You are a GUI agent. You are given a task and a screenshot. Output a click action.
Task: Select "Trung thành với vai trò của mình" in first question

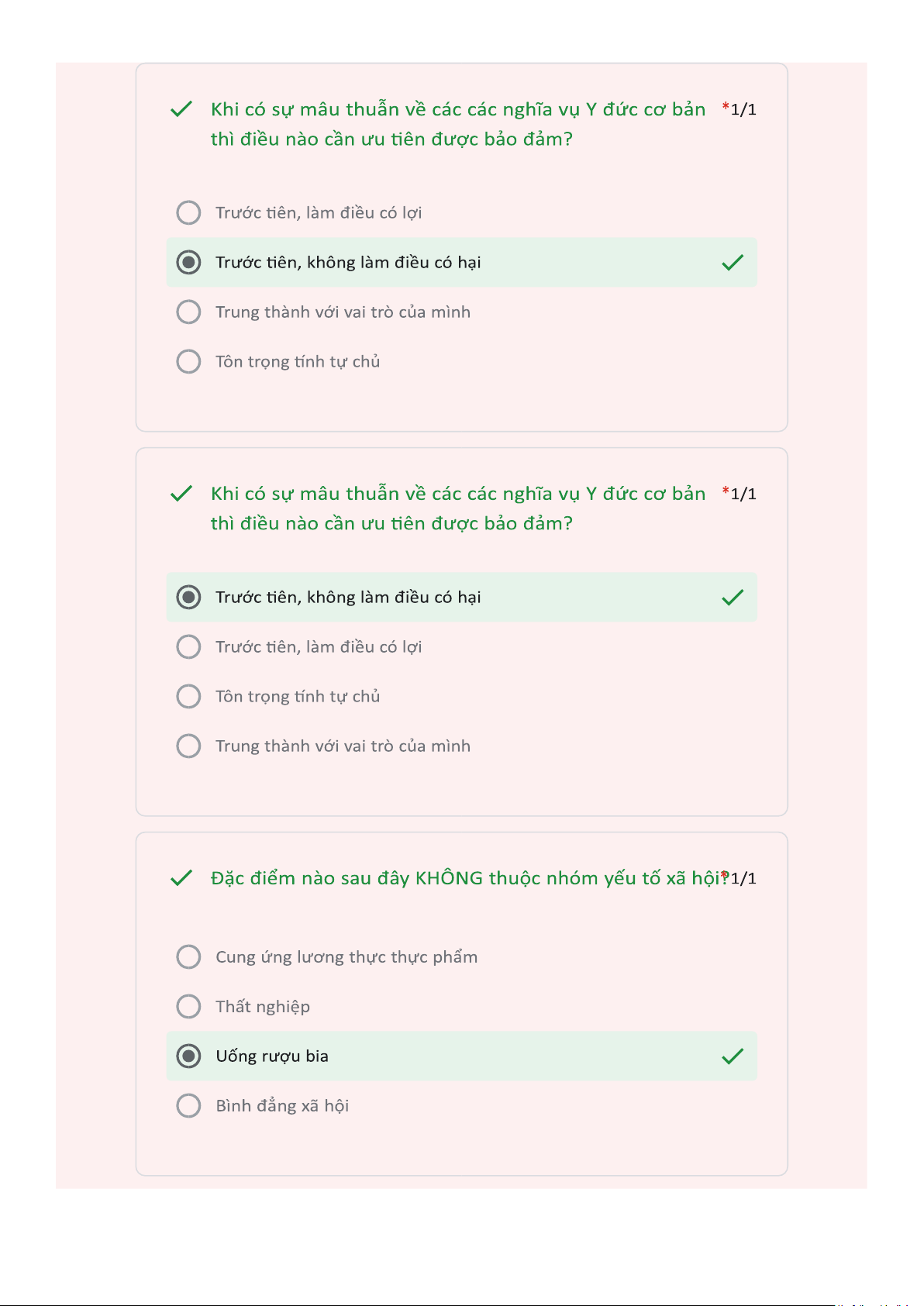(188, 312)
